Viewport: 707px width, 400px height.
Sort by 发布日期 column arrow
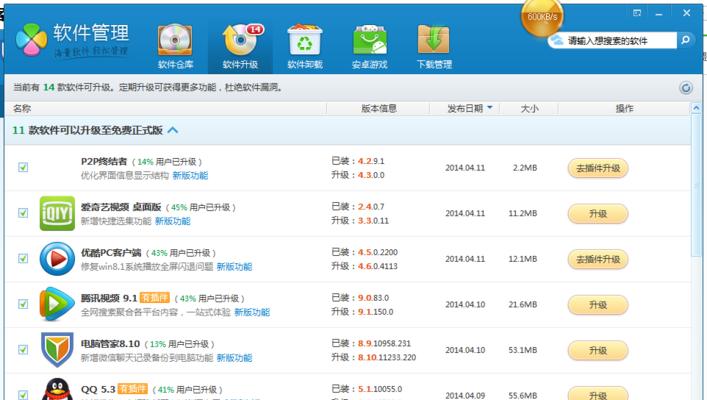[490, 108]
